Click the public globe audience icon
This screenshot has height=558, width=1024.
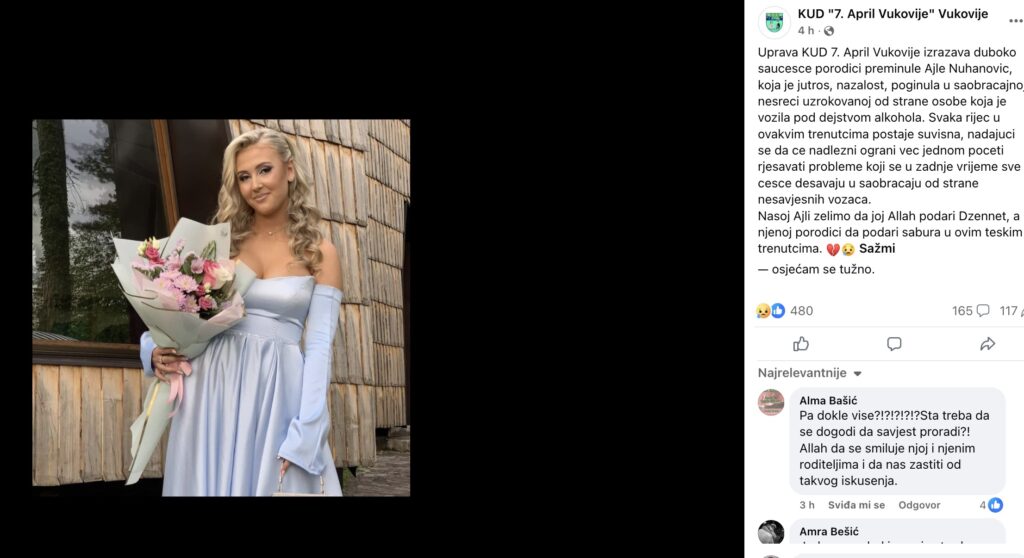[829, 31]
